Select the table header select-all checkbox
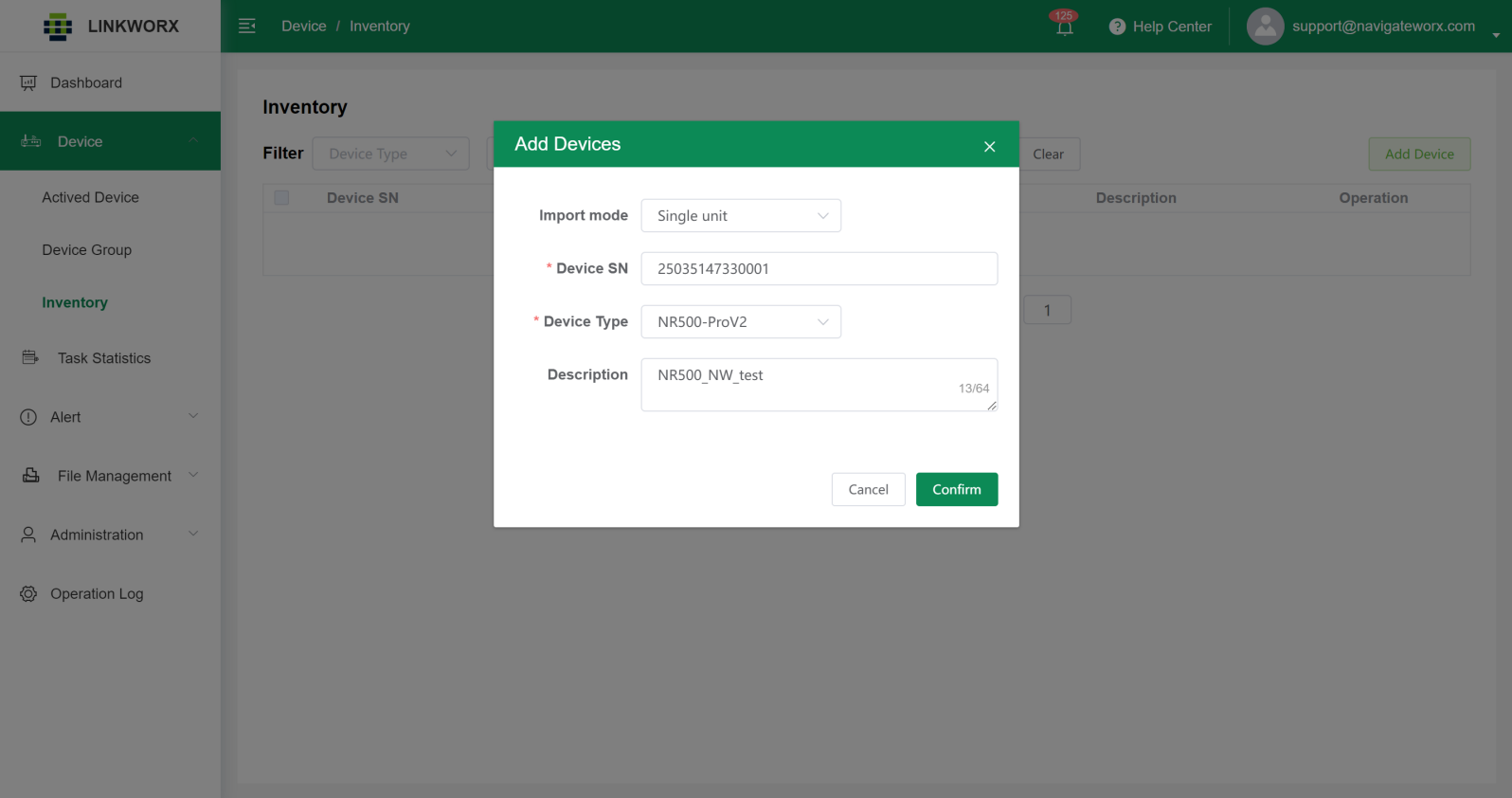 [x=281, y=198]
